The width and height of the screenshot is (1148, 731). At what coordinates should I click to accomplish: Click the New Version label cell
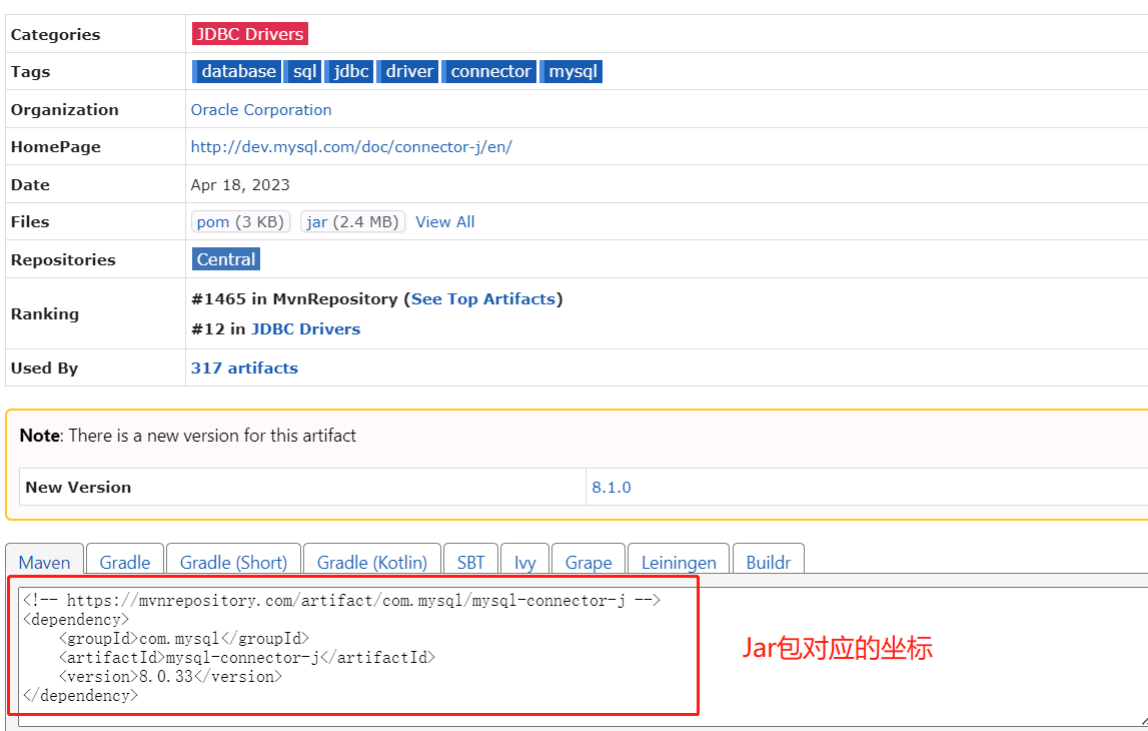302,487
